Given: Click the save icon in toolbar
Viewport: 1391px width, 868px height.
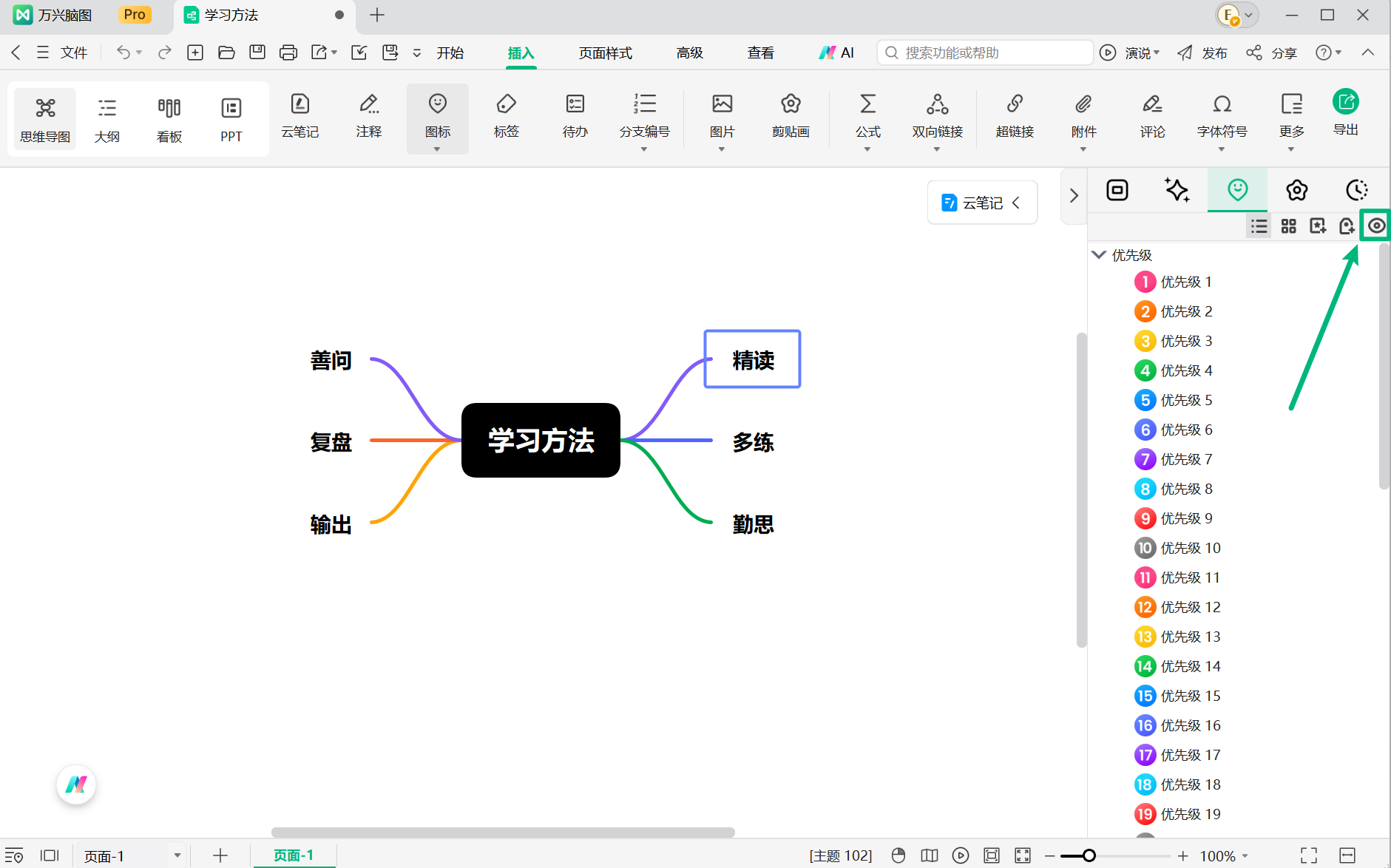Looking at the screenshot, I should (x=257, y=52).
